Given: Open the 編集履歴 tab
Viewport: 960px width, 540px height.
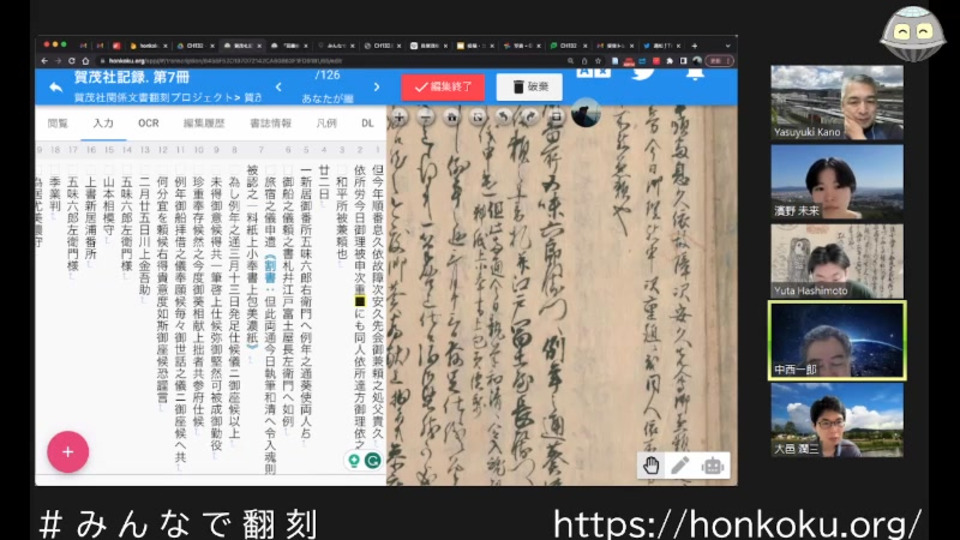Looking at the screenshot, I should coord(204,123).
